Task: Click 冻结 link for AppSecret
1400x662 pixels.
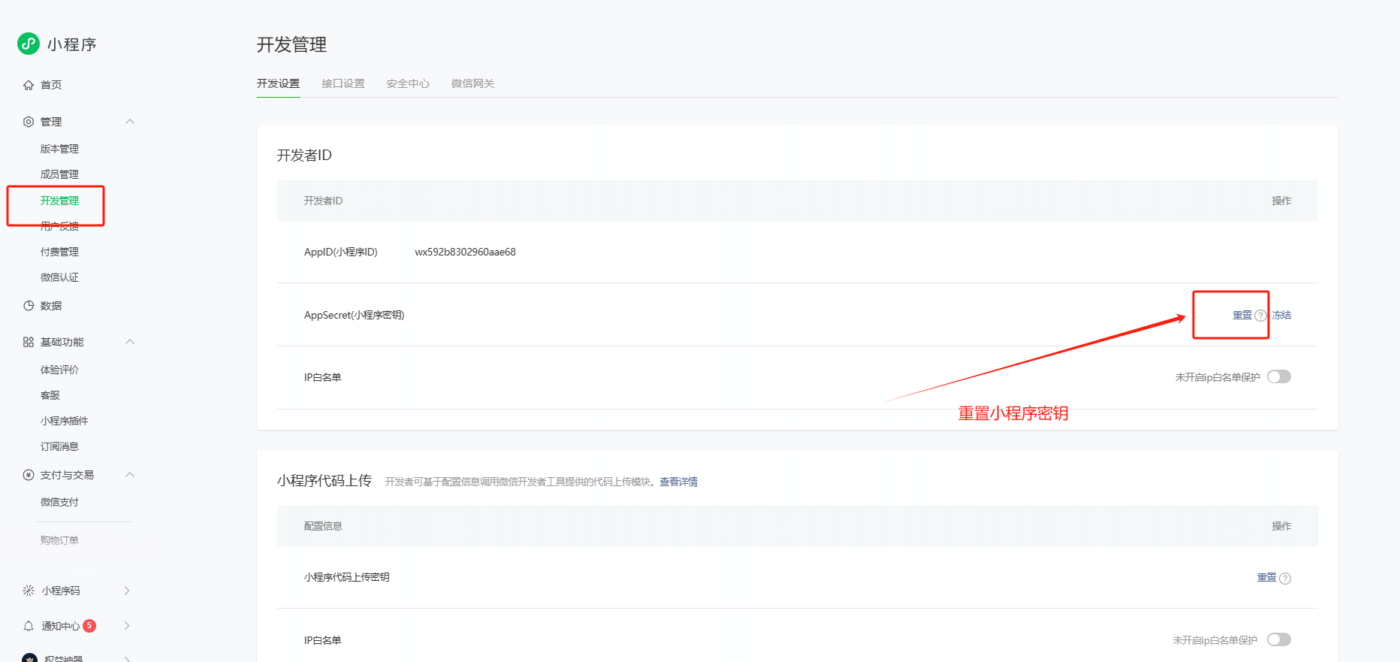Action: pyautogui.click(x=1281, y=315)
